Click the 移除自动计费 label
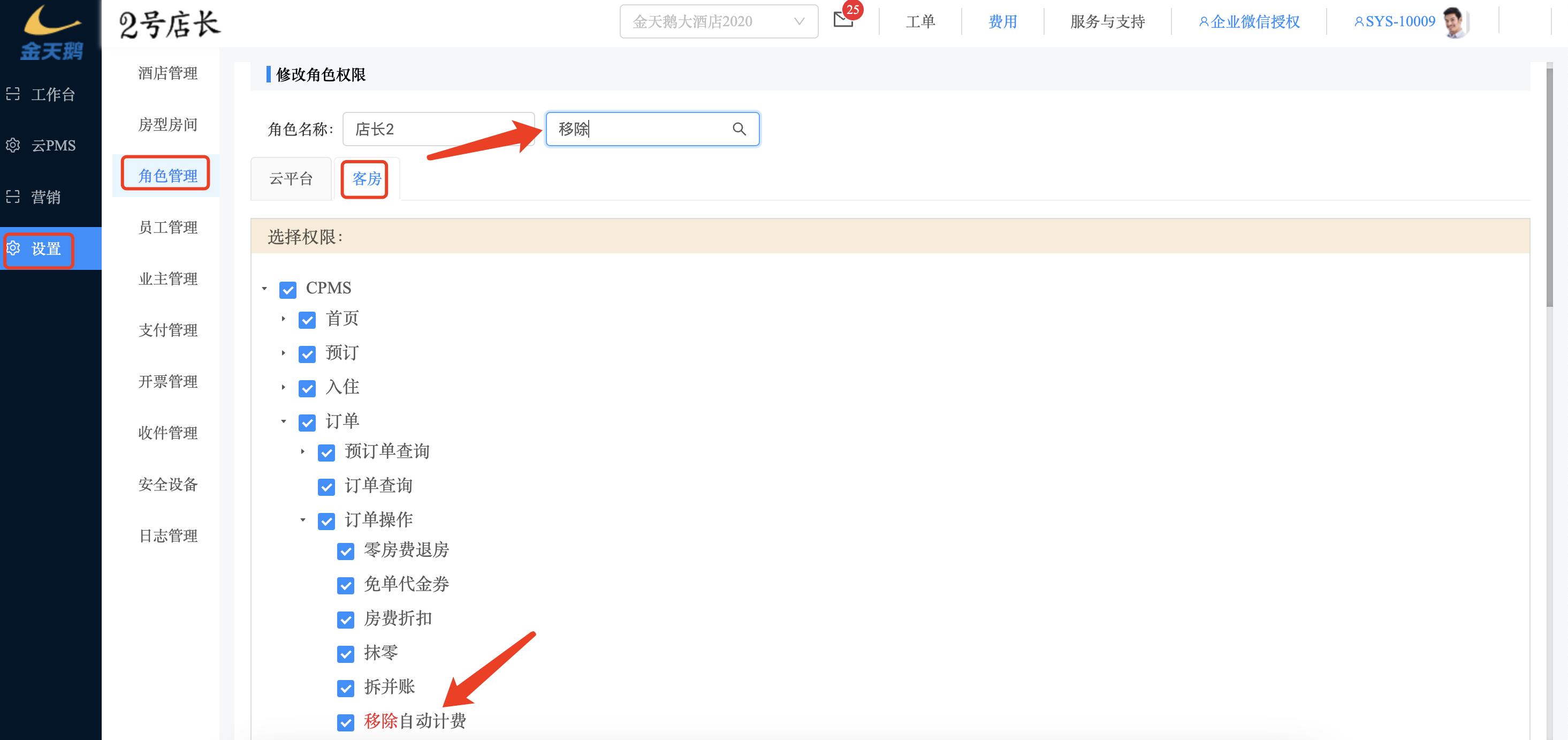The height and width of the screenshot is (740, 1568). tap(415, 721)
